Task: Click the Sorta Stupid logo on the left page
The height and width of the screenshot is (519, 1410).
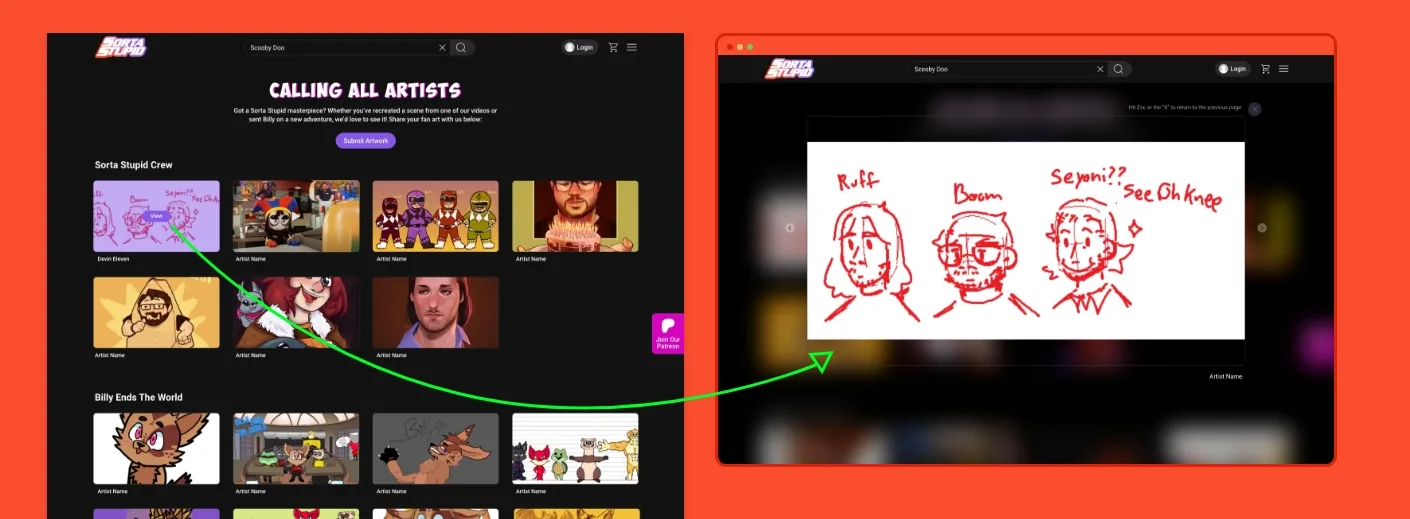Action: 120,47
